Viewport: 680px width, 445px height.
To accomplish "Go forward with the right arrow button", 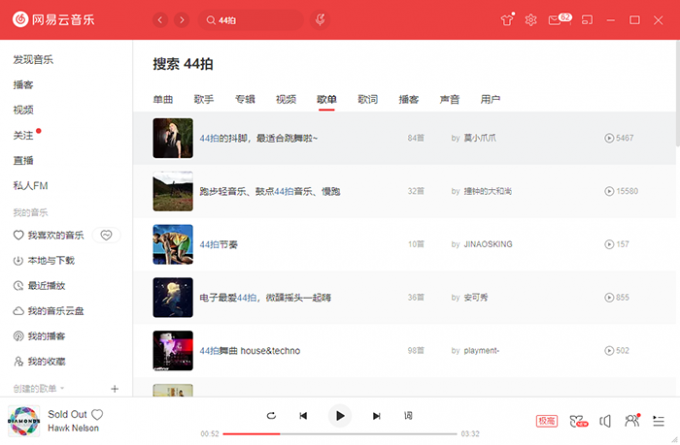I will 182,20.
